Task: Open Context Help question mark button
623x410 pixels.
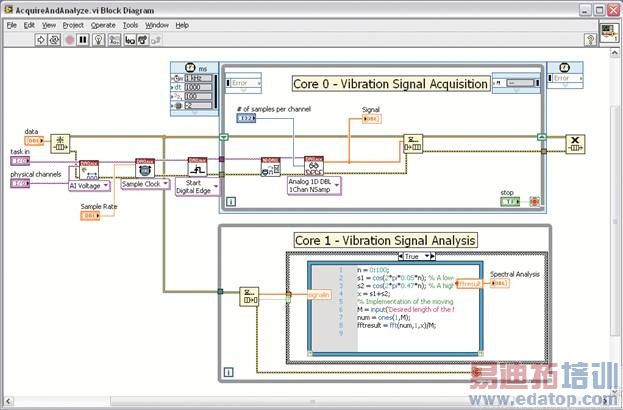Action: [x=590, y=40]
